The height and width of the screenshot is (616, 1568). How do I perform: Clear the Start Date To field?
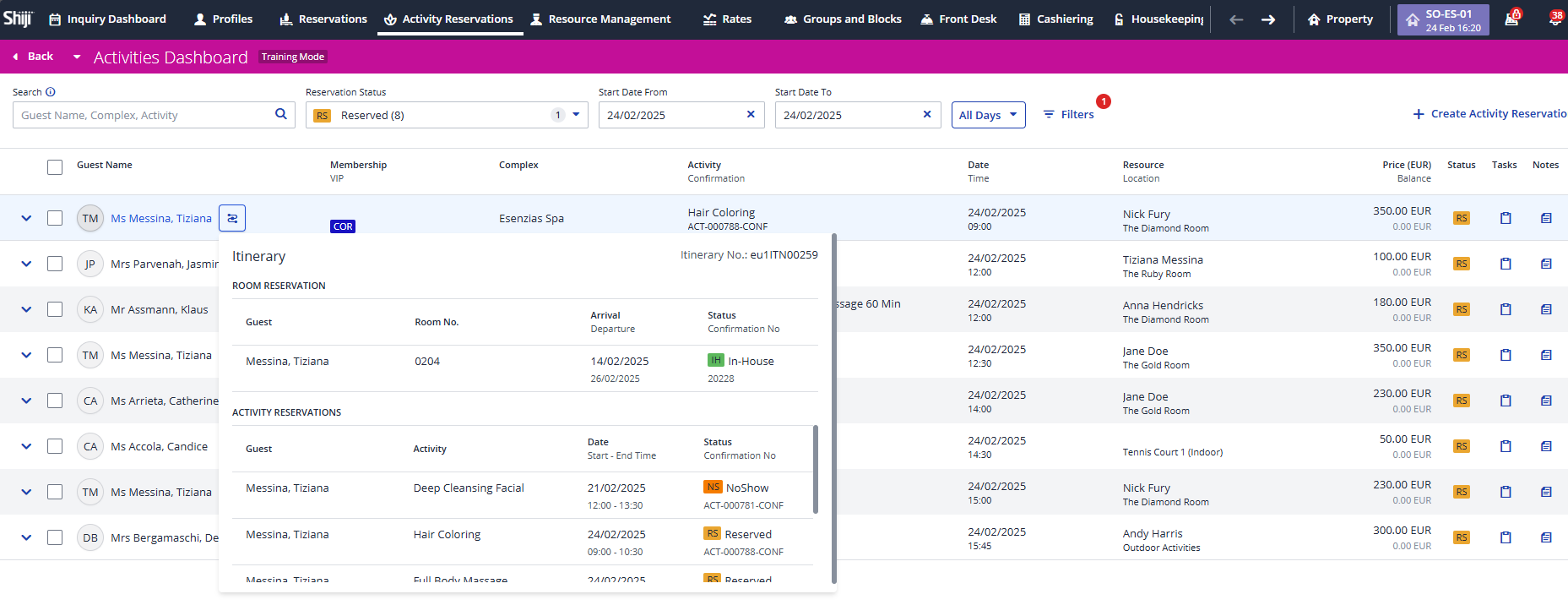[x=926, y=115]
